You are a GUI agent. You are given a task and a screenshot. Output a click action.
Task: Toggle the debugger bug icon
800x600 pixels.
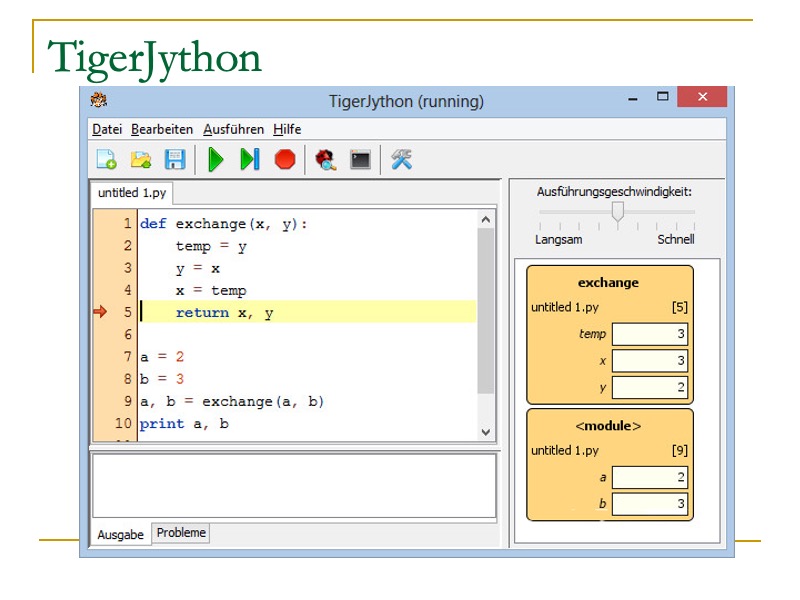pyautogui.click(x=325, y=159)
